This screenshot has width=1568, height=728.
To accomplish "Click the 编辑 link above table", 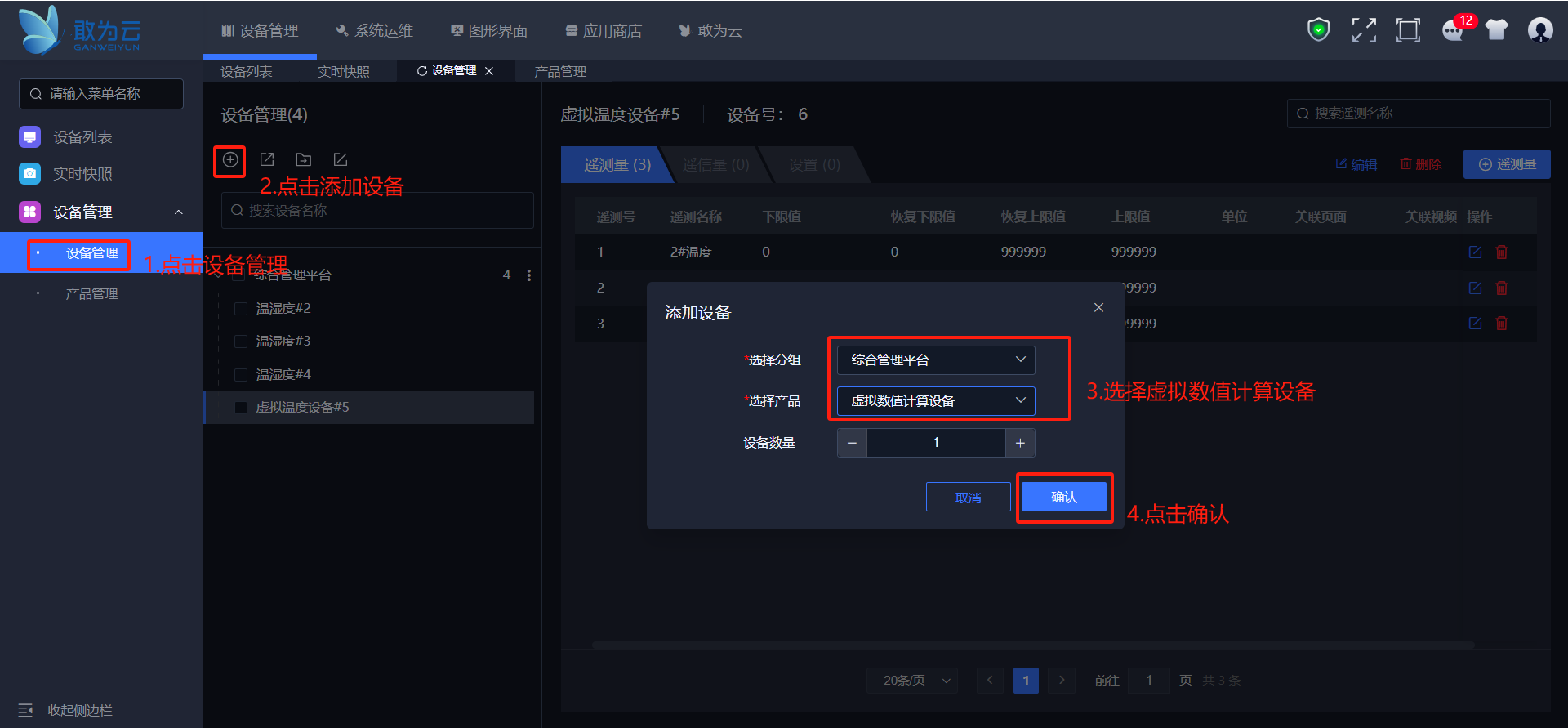I will pos(1356,164).
